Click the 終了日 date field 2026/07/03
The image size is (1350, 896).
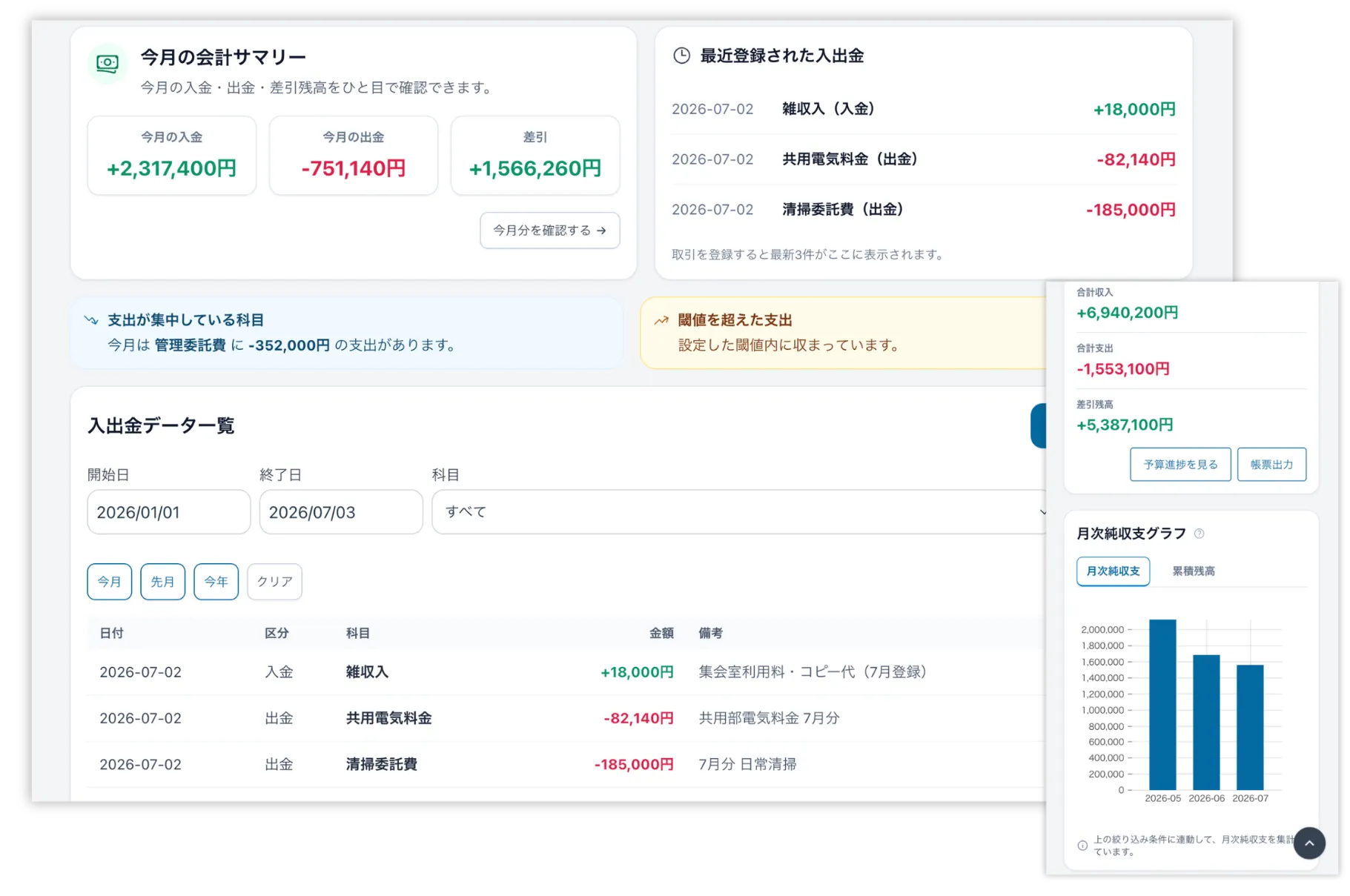341,512
